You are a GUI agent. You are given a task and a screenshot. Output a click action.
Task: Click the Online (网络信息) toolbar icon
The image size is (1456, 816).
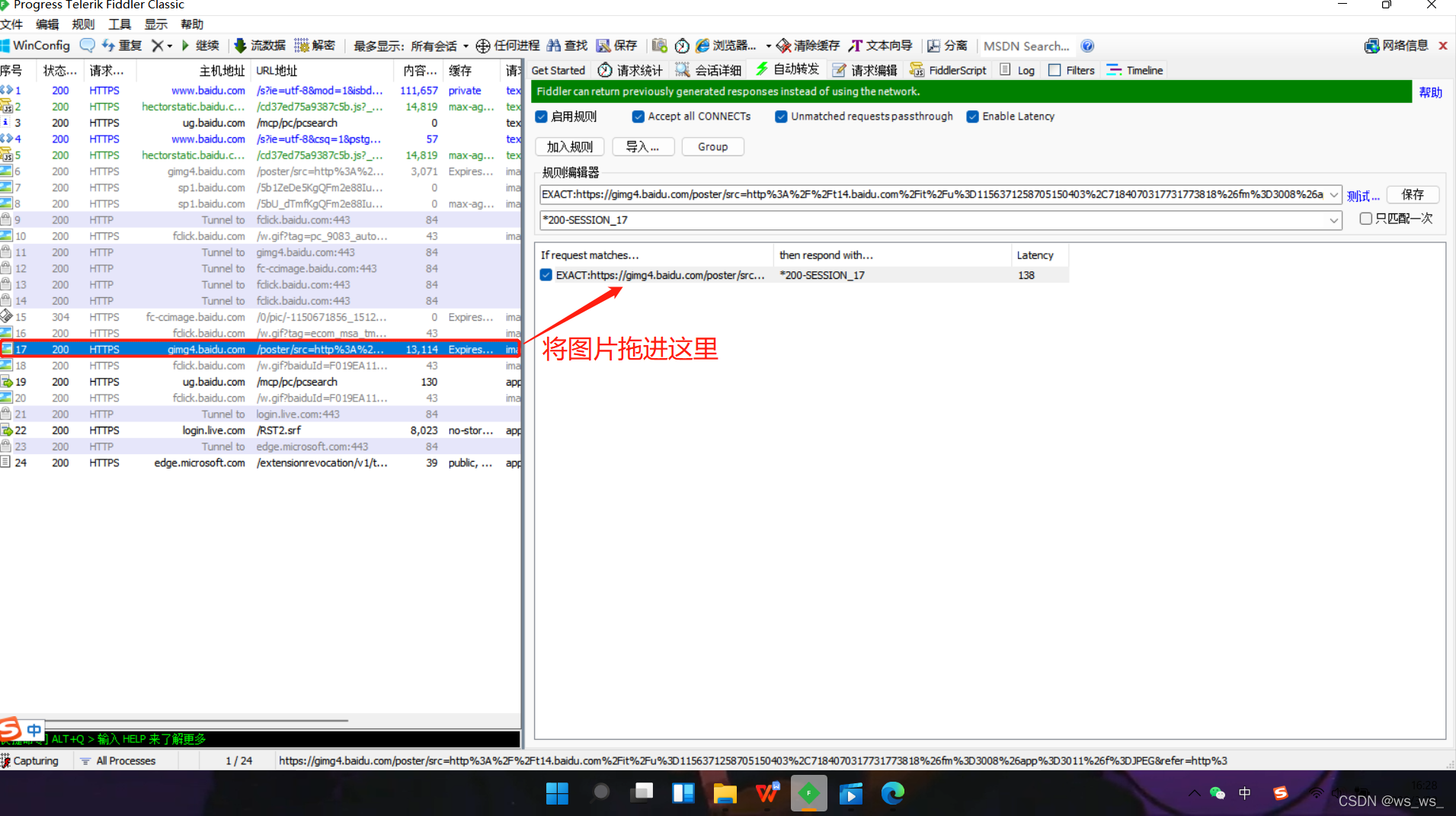[1371, 46]
